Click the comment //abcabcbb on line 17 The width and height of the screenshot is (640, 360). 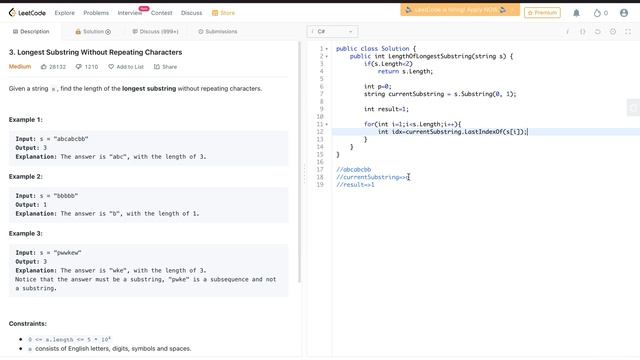[353, 169]
